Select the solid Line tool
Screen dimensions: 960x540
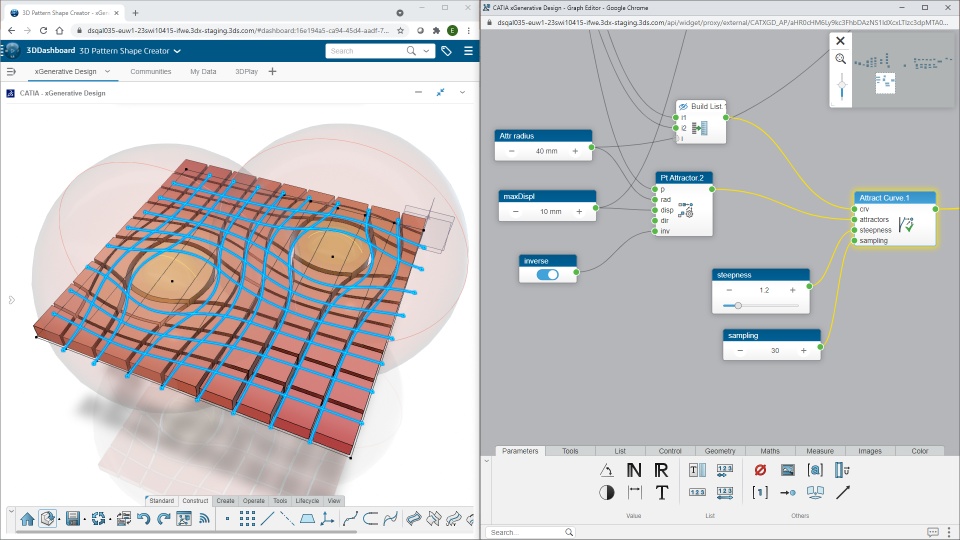[268, 519]
